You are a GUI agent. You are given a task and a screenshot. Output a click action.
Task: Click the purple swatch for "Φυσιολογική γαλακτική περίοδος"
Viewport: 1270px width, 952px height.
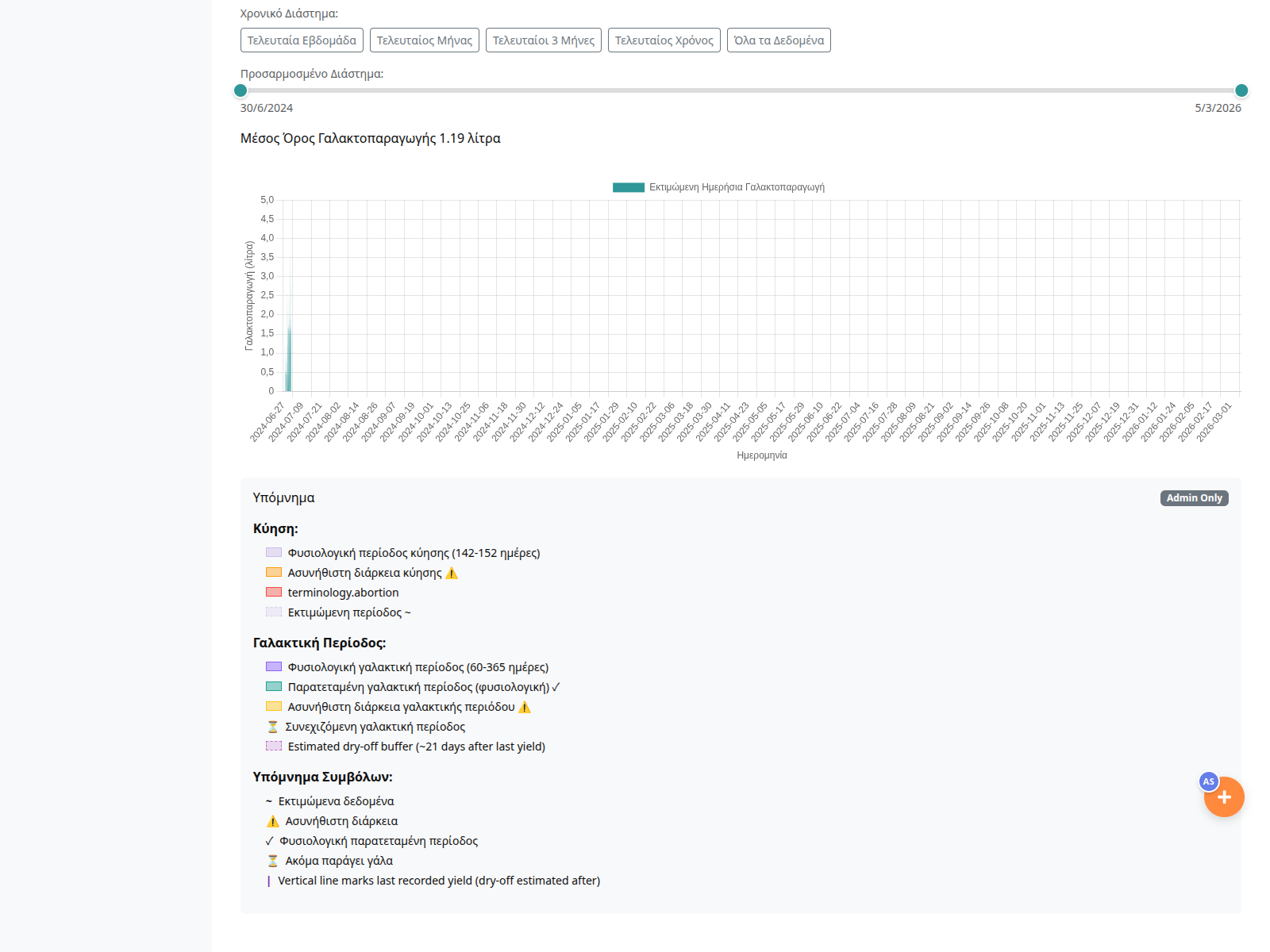point(273,666)
